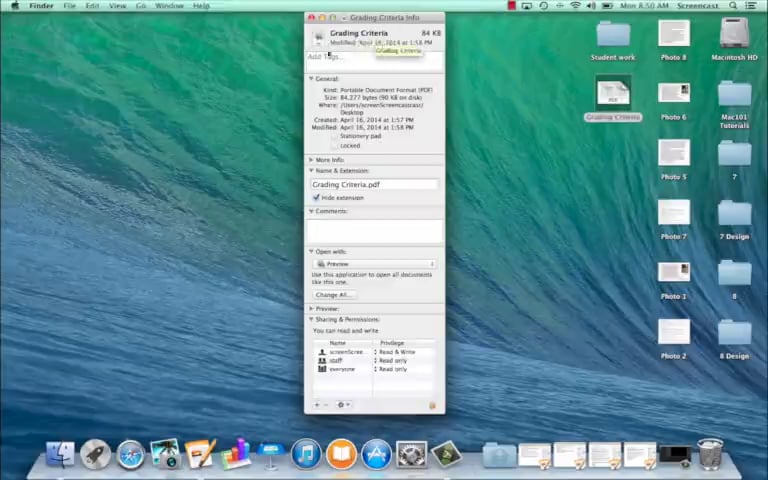Click the Change All button
This screenshot has height=480, width=768.
[x=334, y=295]
